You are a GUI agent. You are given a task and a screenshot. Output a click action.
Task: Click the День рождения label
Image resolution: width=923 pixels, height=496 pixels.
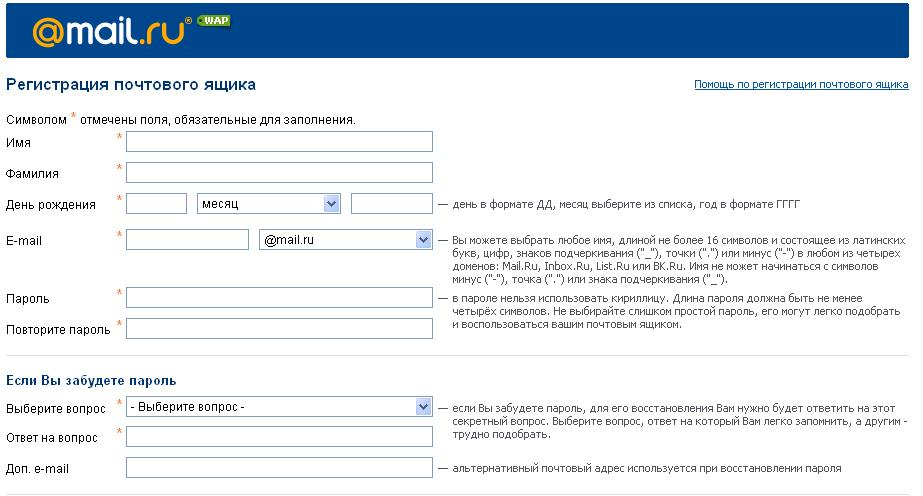(x=51, y=205)
